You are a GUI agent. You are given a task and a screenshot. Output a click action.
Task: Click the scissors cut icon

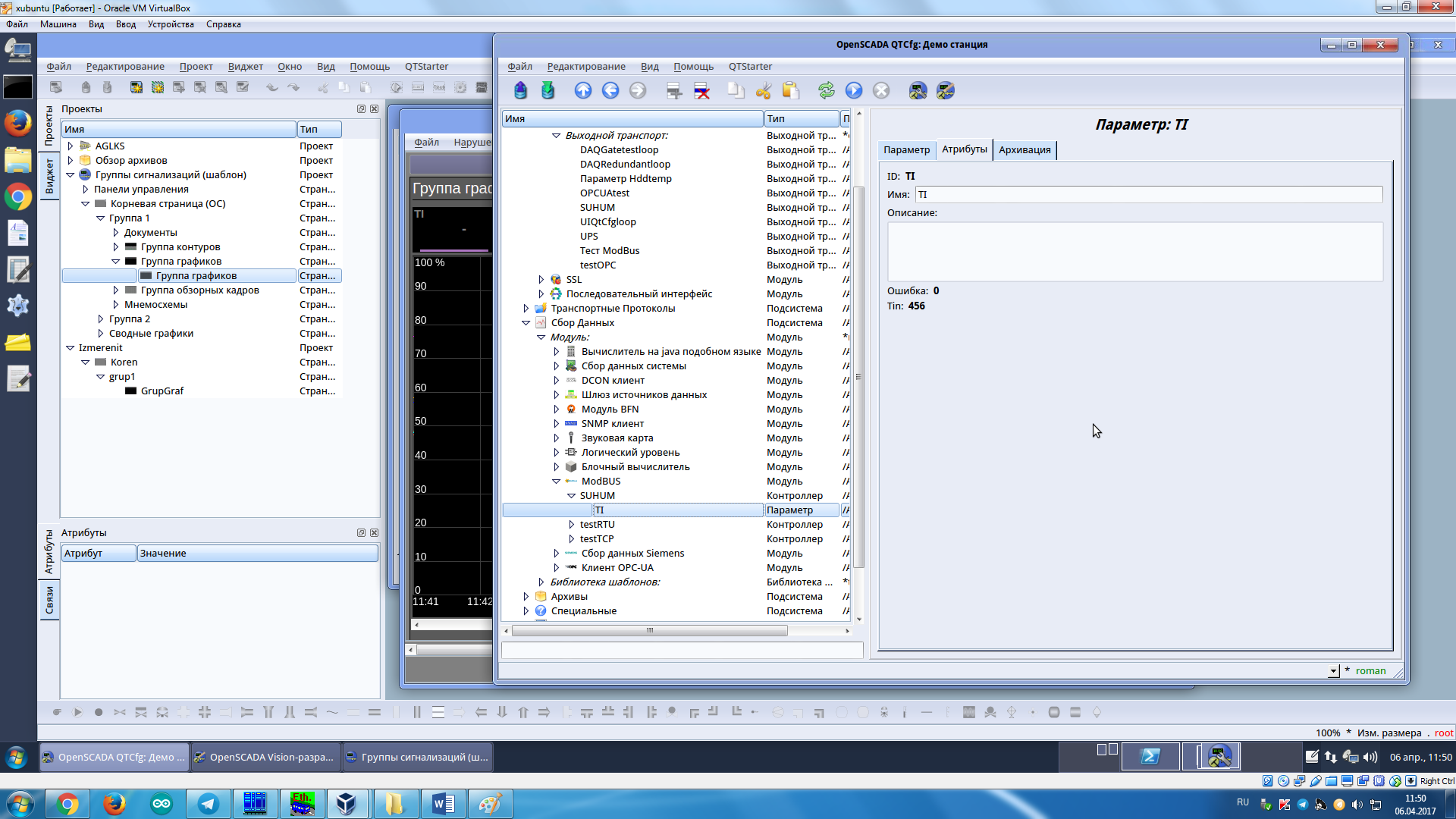pyautogui.click(x=763, y=91)
